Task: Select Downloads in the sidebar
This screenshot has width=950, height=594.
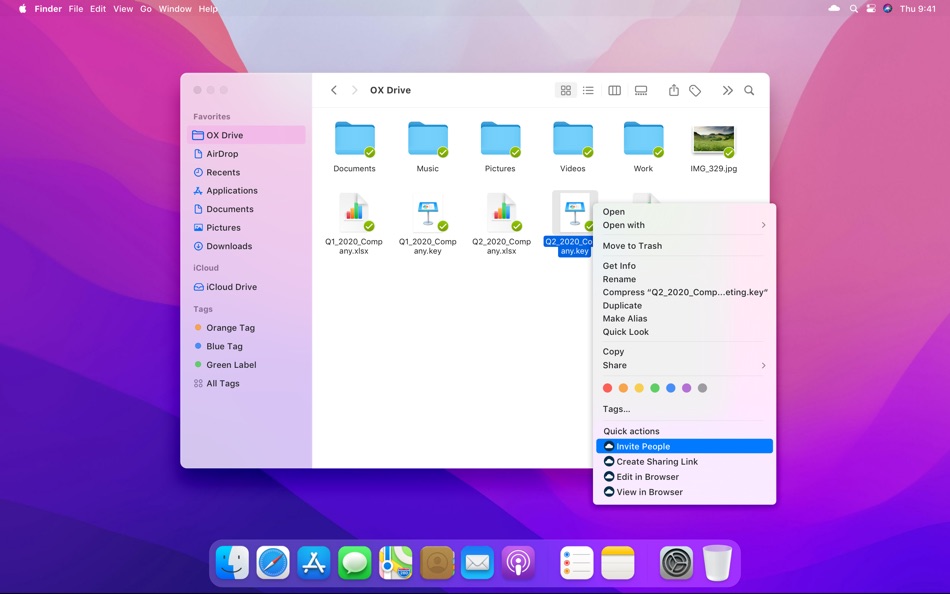Action: click(x=229, y=246)
